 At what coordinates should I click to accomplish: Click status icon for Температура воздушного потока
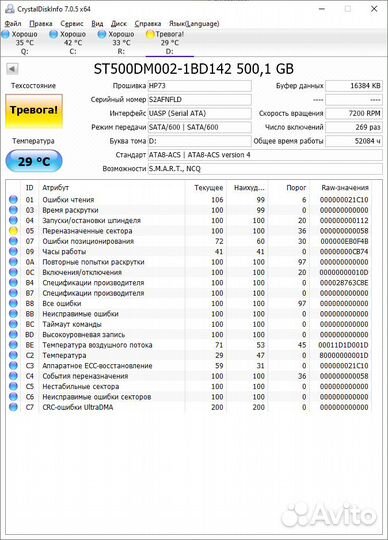[13, 344]
